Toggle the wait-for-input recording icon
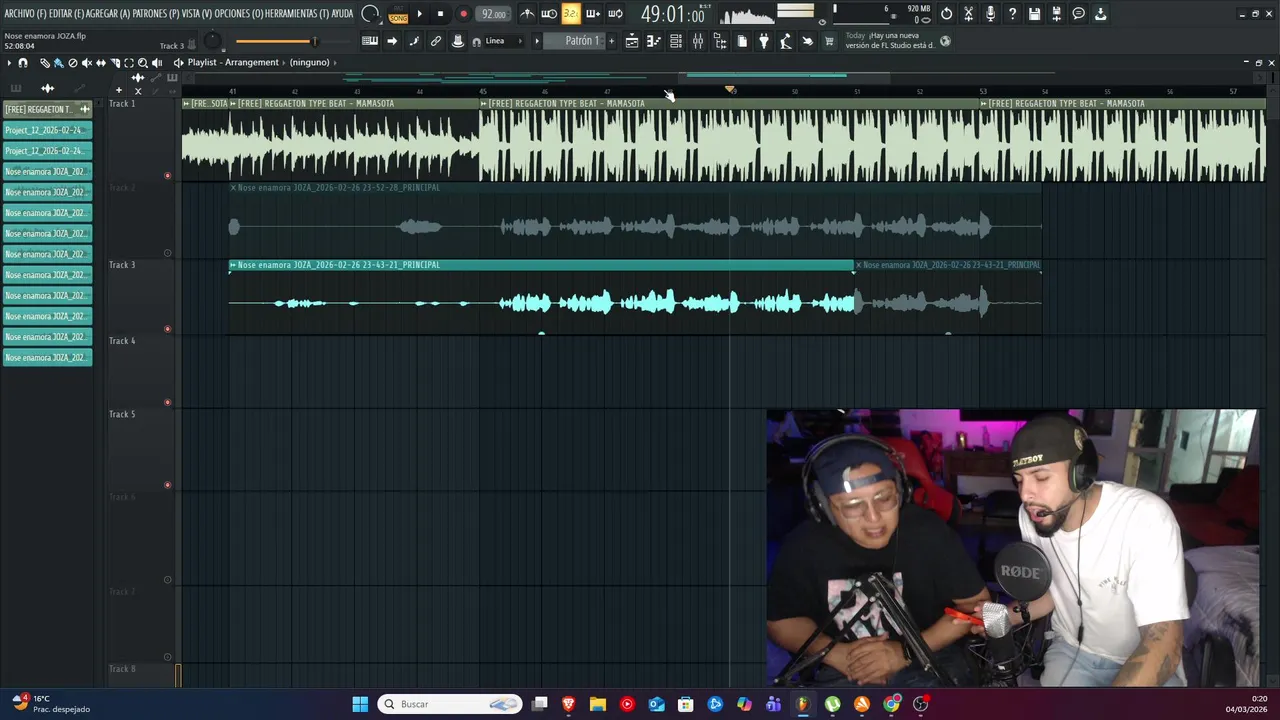This screenshot has height=720, width=1280. coord(549,14)
